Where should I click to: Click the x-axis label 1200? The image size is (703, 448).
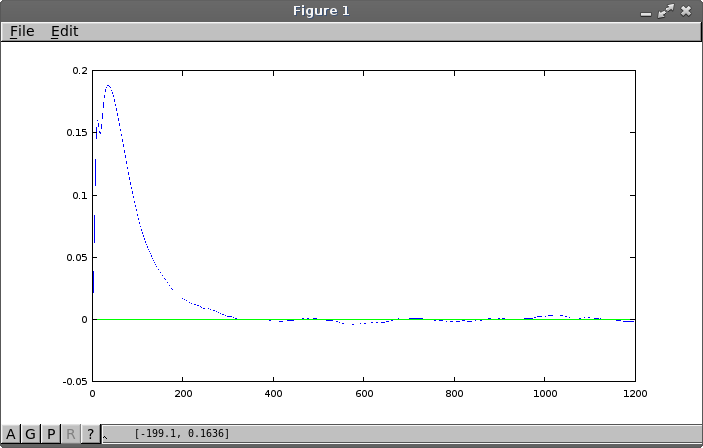(635, 394)
